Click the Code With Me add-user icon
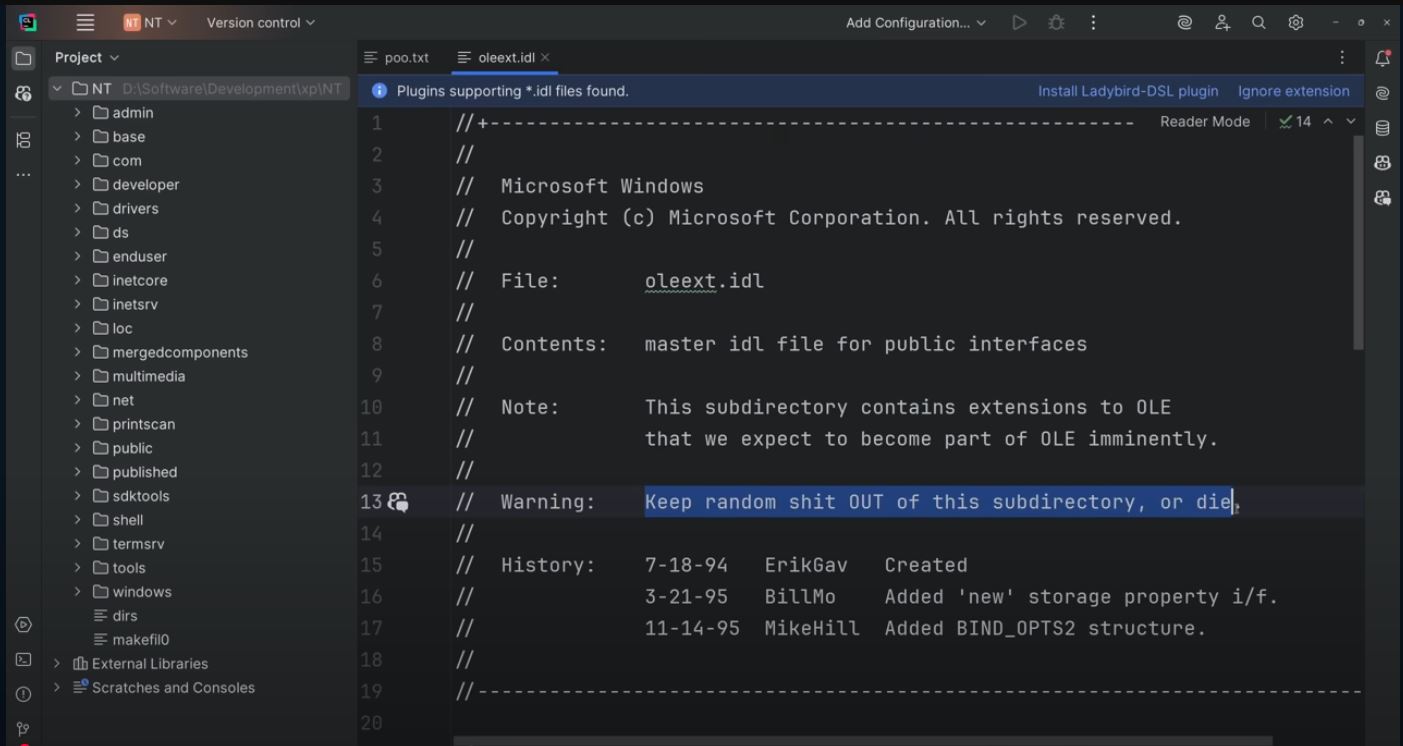The image size is (1403, 746). coord(1222,22)
